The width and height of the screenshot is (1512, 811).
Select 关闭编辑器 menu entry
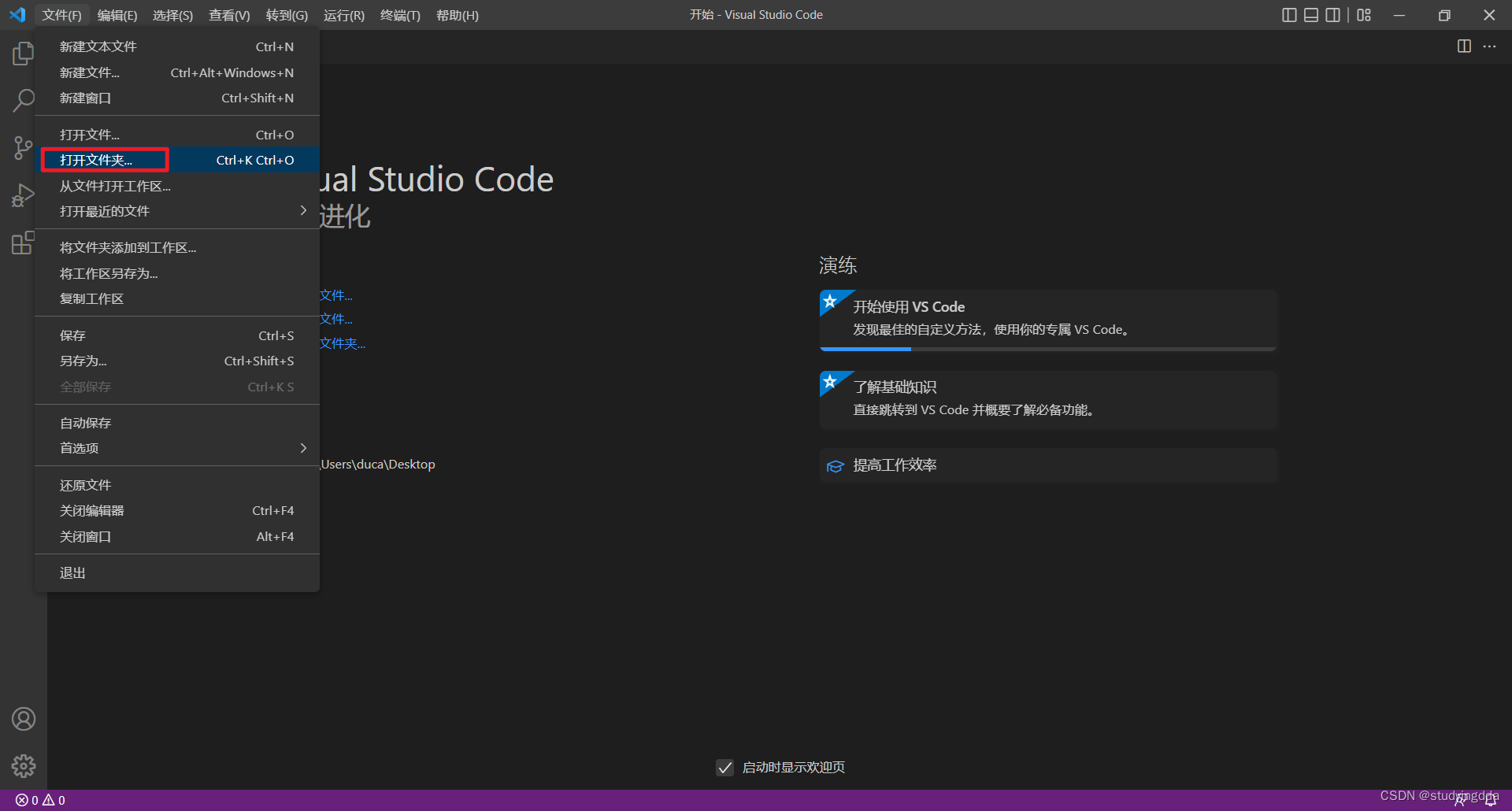coord(177,510)
